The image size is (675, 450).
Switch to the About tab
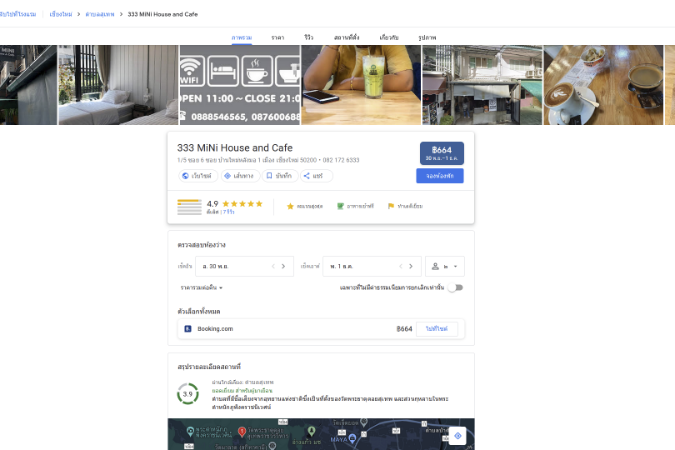(389, 37)
